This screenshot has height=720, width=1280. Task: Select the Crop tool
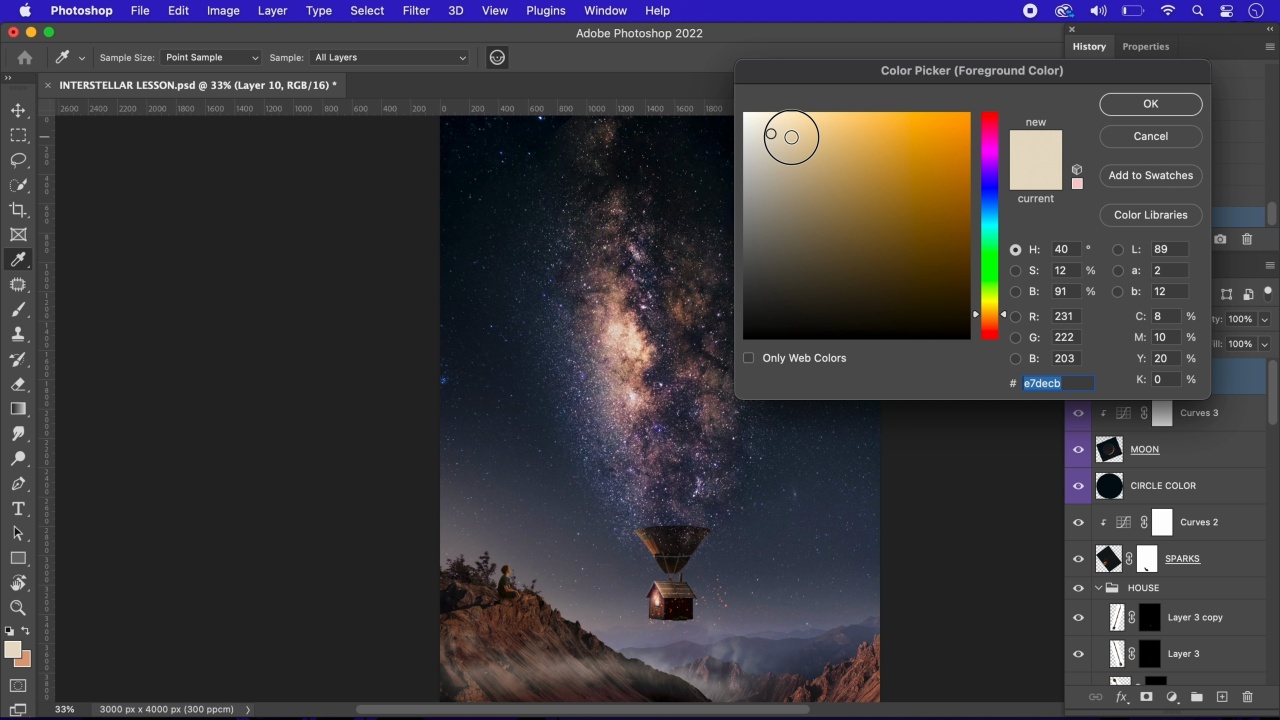tap(18, 210)
